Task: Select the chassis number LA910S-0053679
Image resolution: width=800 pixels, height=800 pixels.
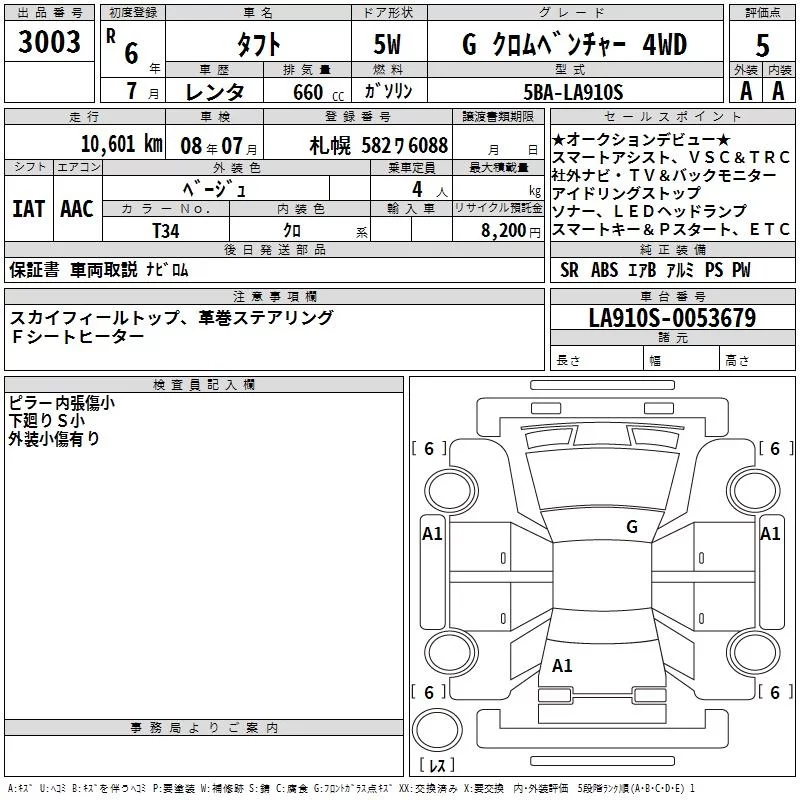Action: pos(672,318)
